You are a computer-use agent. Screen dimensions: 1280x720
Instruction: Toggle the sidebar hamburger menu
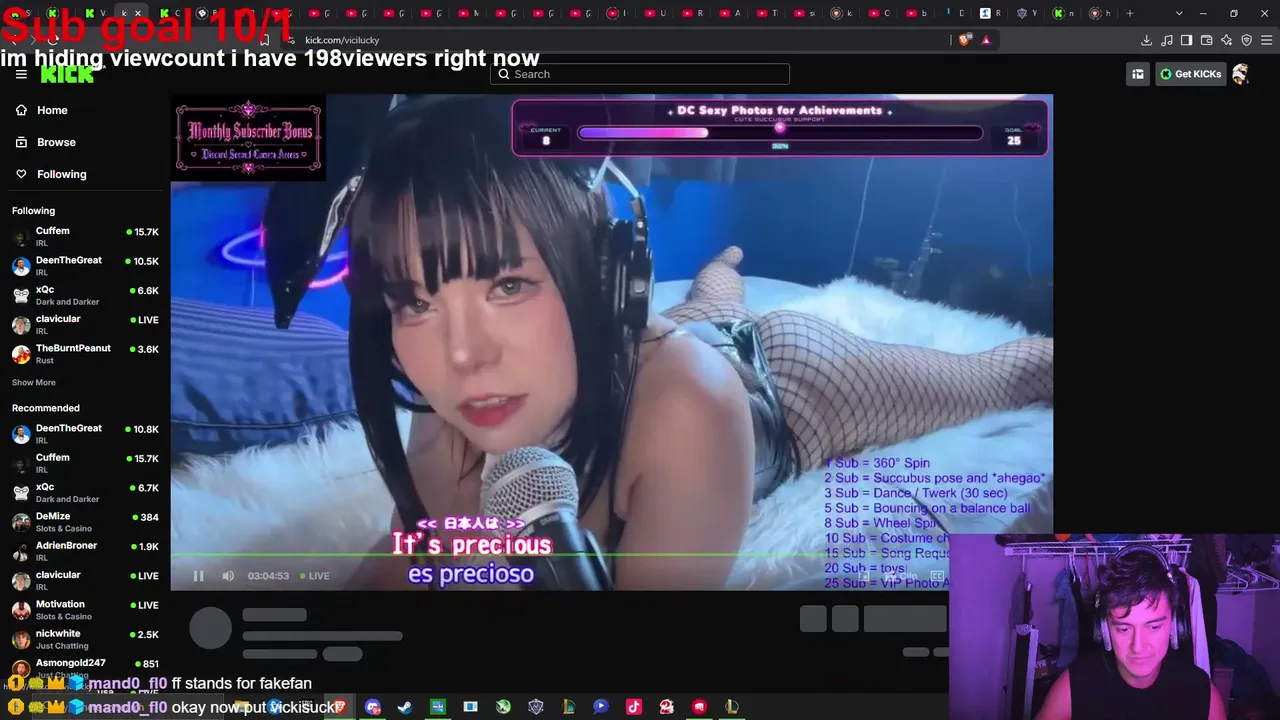tap(21, 74)
